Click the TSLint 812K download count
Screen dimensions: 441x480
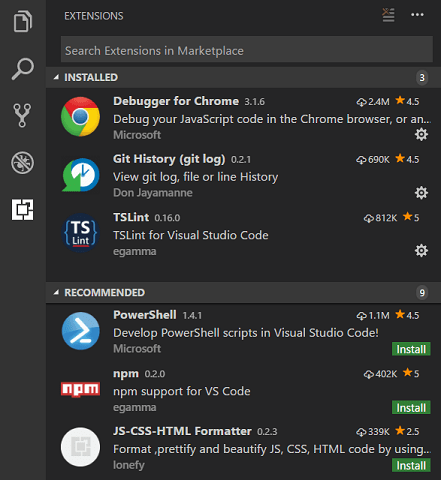tap(380, 218)
